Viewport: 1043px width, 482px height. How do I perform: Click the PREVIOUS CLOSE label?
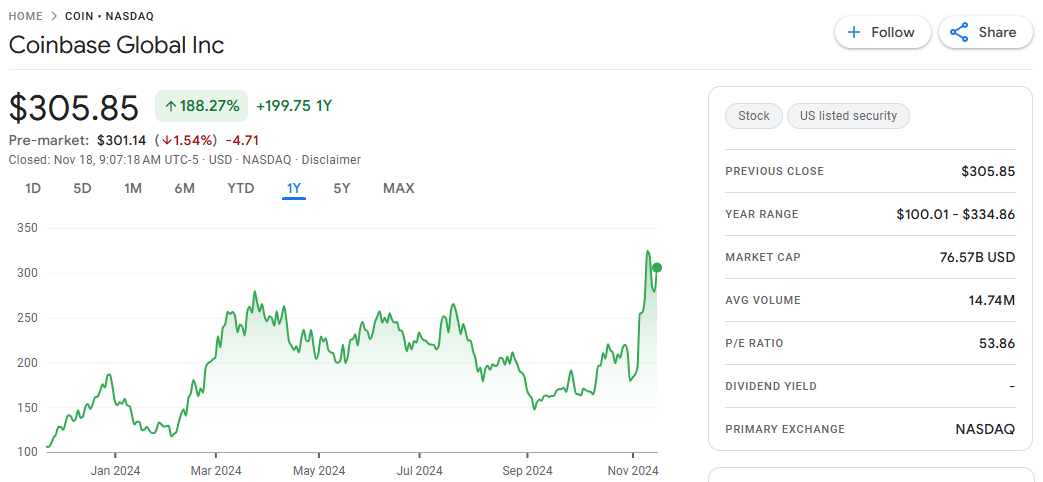(x=774, y=171)
